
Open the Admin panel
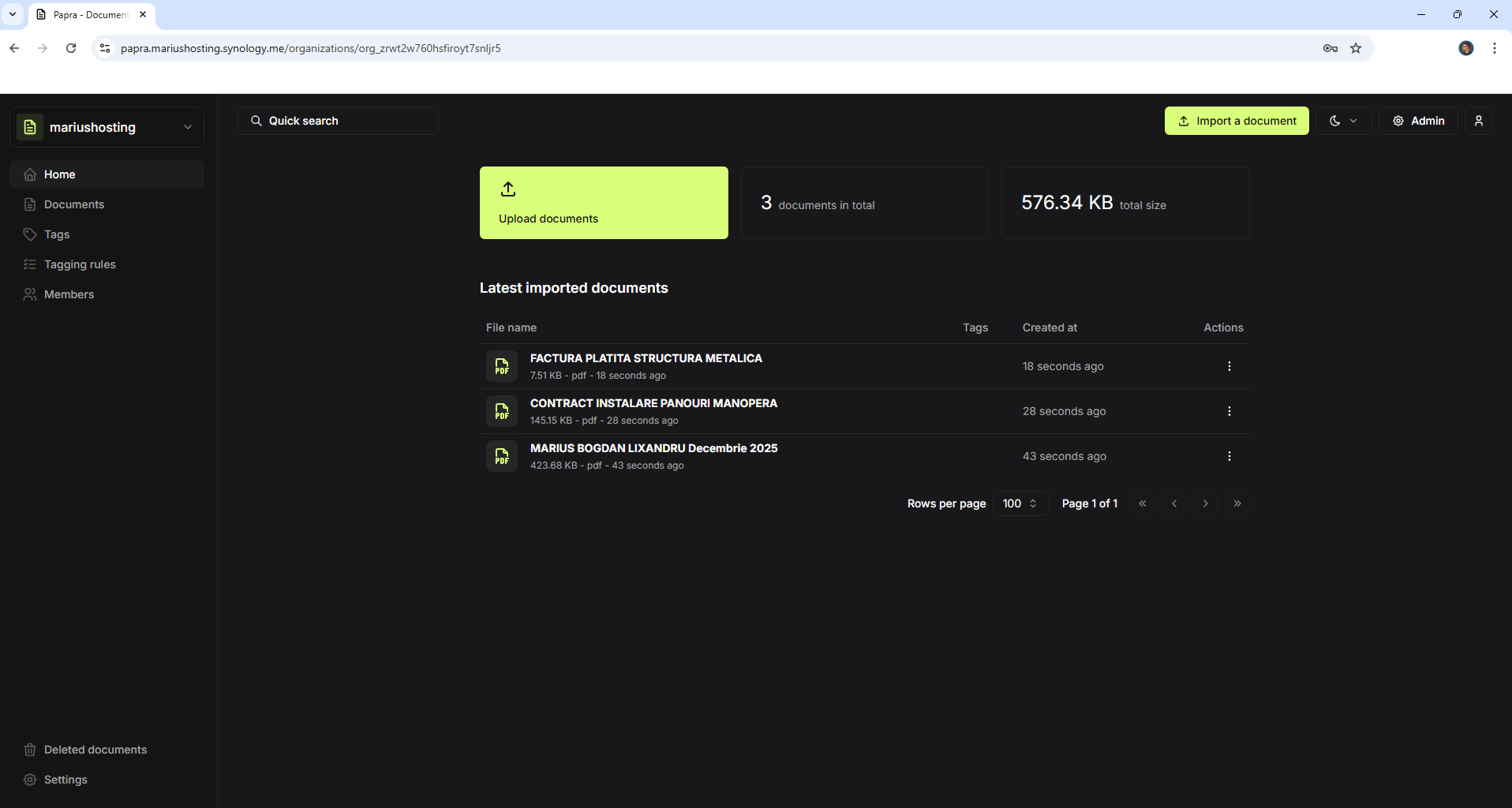1417,120
